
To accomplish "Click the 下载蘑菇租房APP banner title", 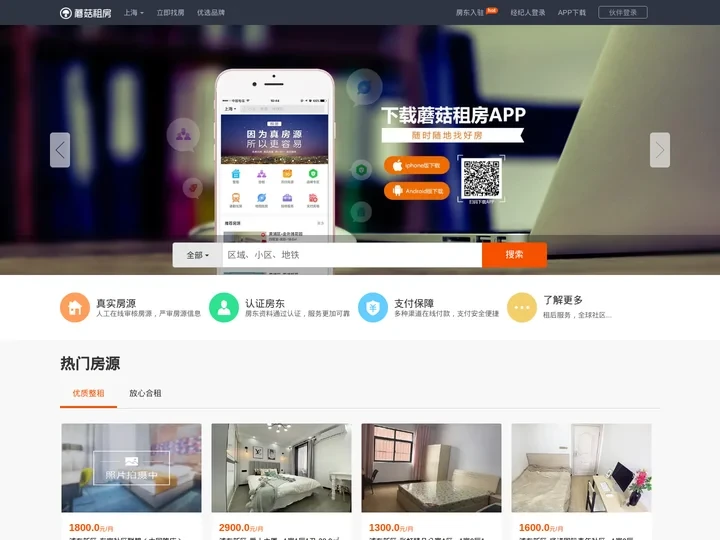I will 453,115.
